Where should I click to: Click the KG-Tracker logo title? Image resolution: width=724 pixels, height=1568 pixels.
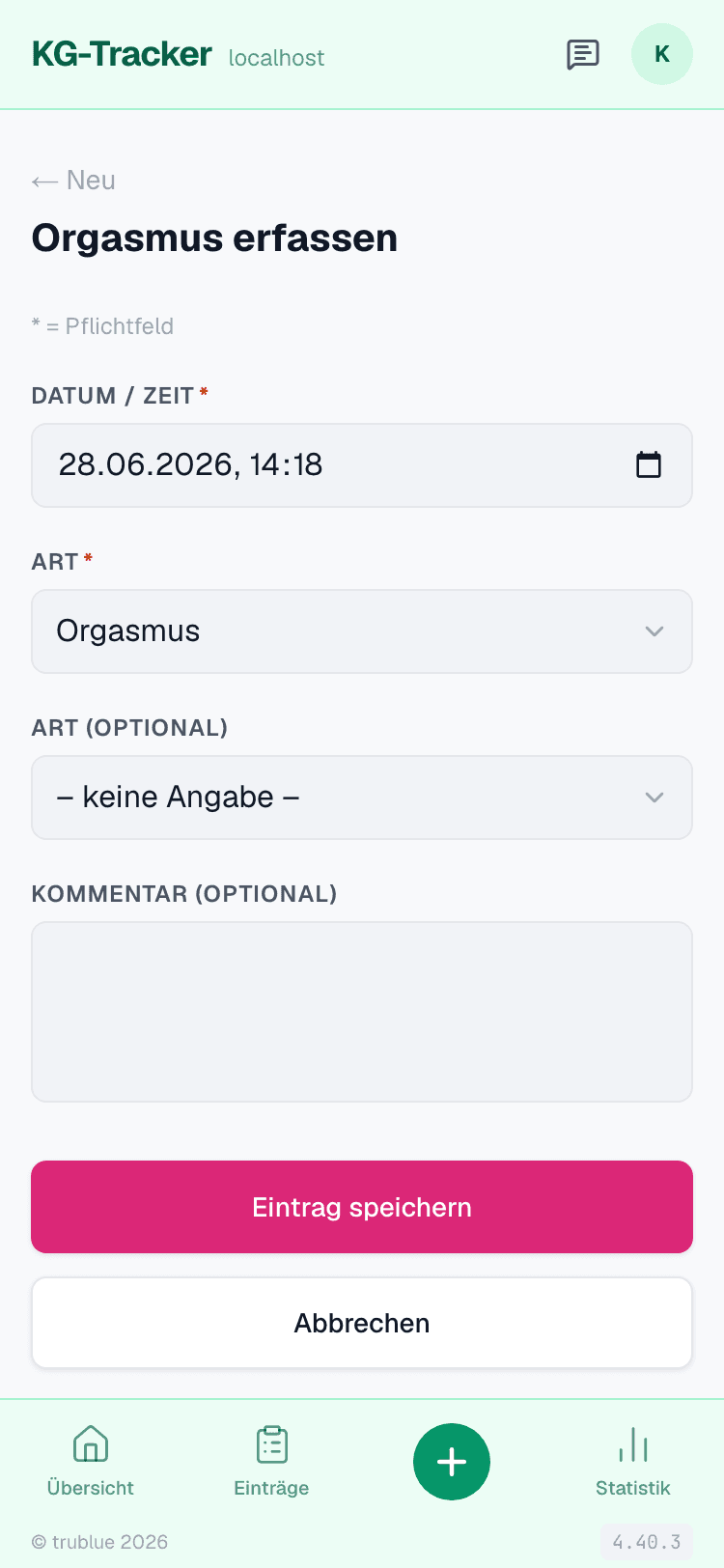pyautogui.click(x=122, y=54)
